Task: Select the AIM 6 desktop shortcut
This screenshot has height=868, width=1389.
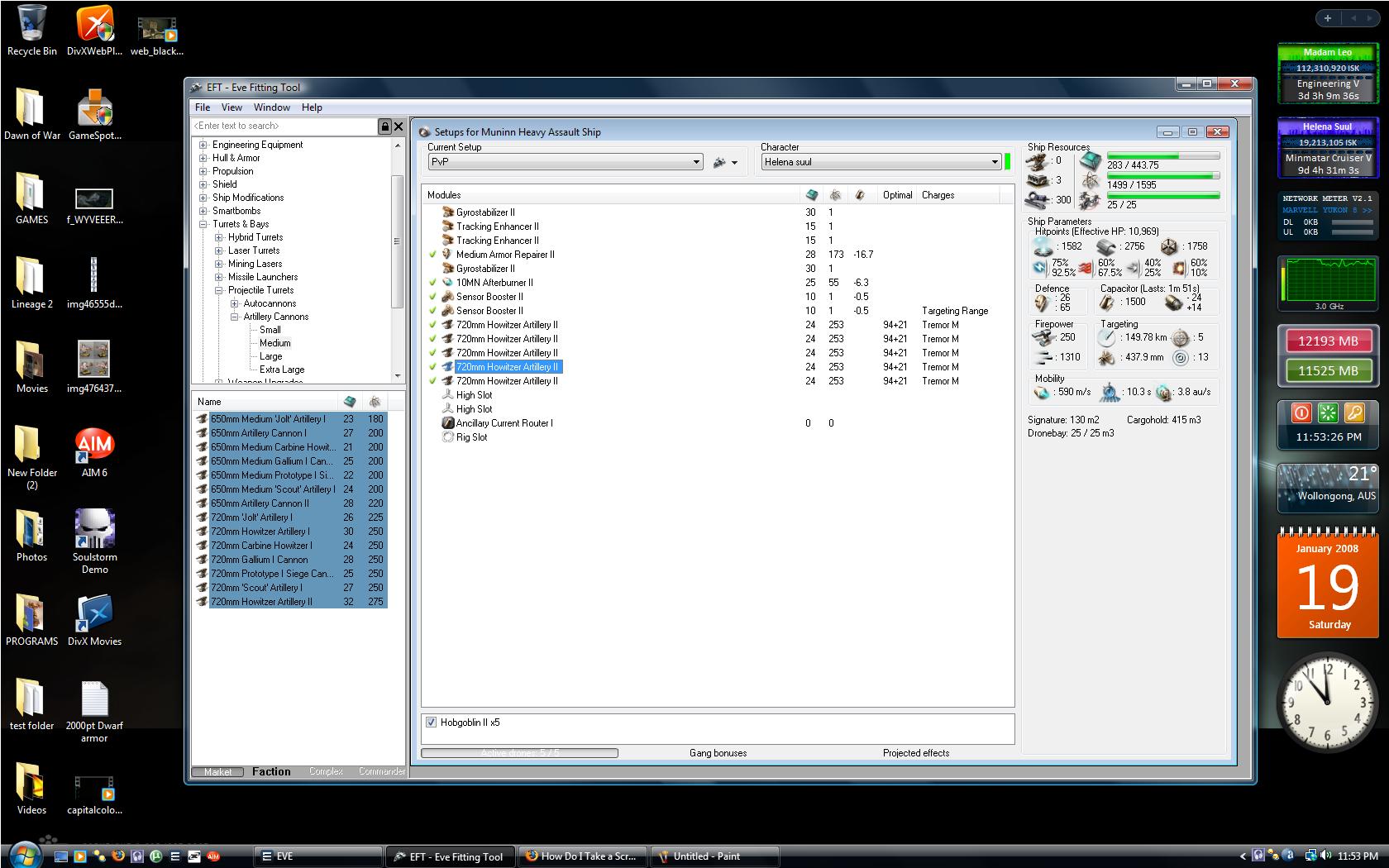Action: [94, 453]
